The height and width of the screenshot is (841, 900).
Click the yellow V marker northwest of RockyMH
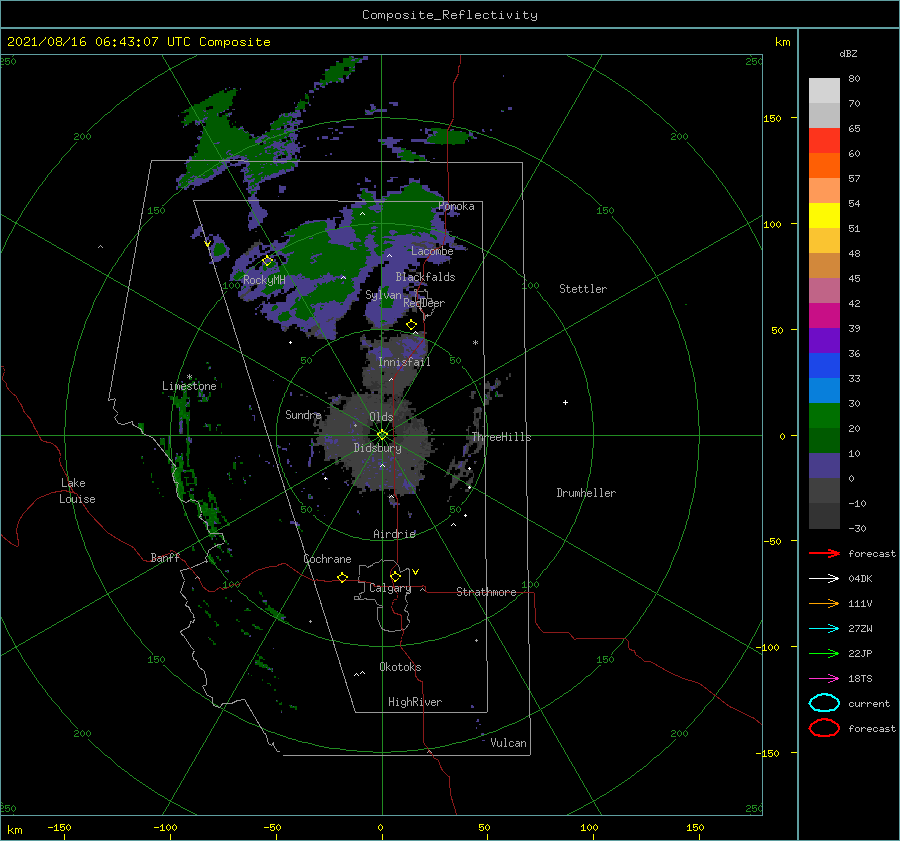click(x=207, y=244)
